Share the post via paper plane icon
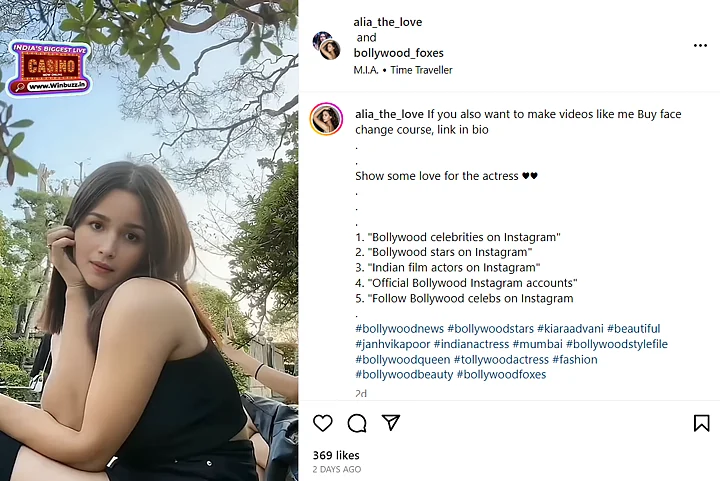Viewport: 720px width, 481px height. coord(391,423)
